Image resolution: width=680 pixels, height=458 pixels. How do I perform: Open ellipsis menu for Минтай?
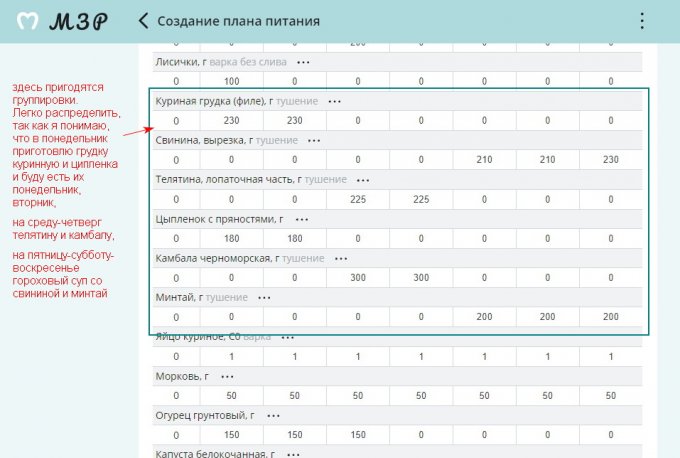point(264,297)
